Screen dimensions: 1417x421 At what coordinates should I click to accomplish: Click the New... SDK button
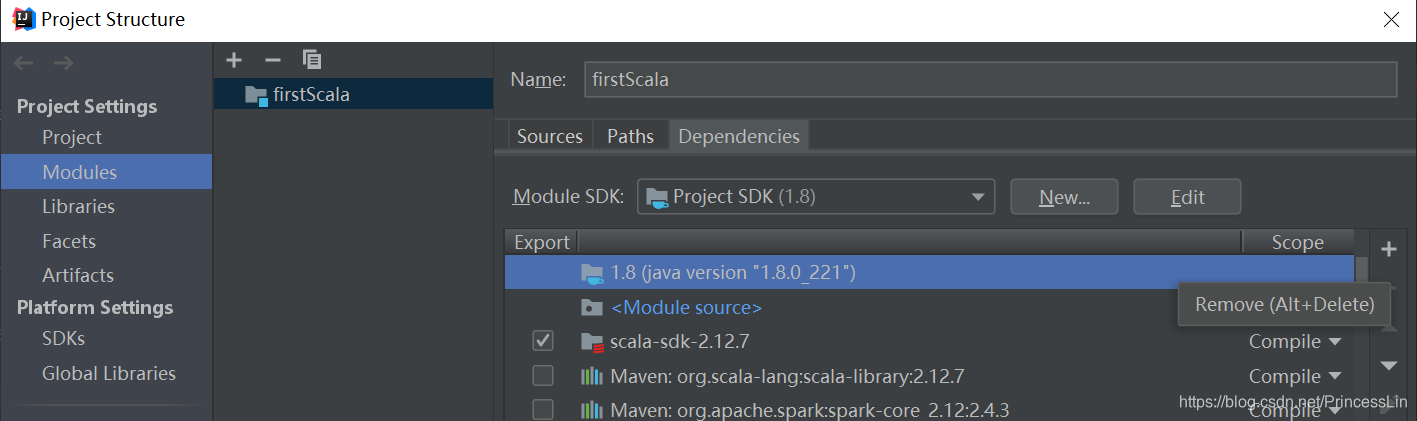pos(1064,197)
